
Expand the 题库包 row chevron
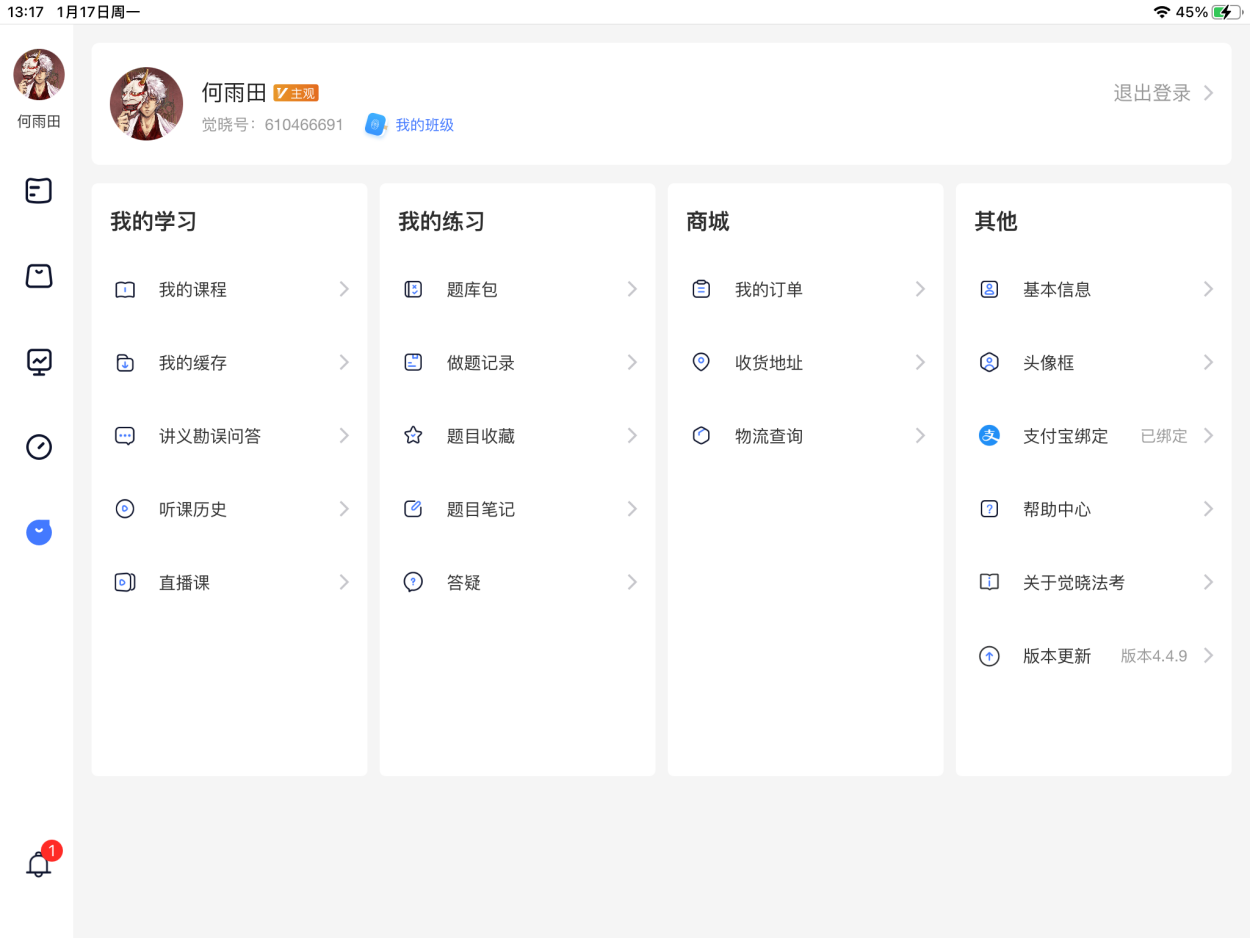click(632, 290)
